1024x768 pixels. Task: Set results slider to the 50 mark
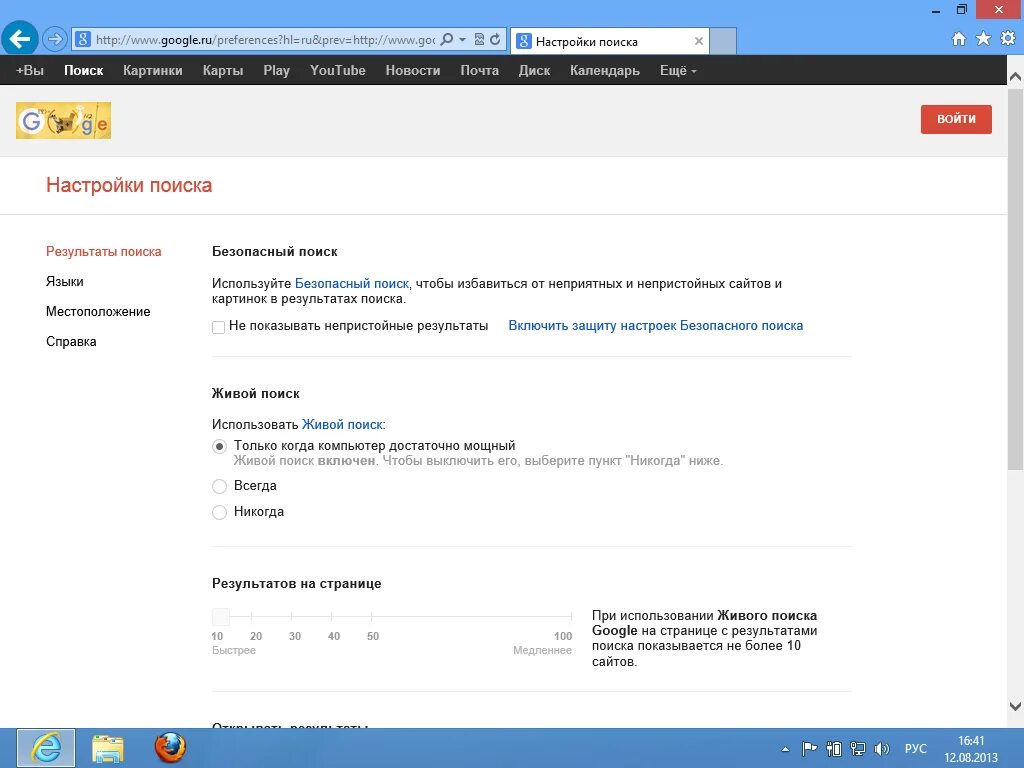(372, 616)
